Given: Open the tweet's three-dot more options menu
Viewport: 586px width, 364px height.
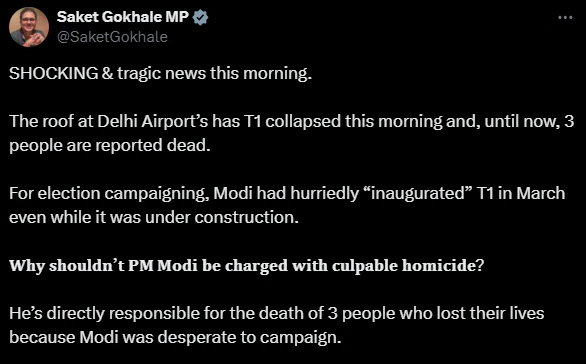Looking at the screenshot, I should point(565,17).
